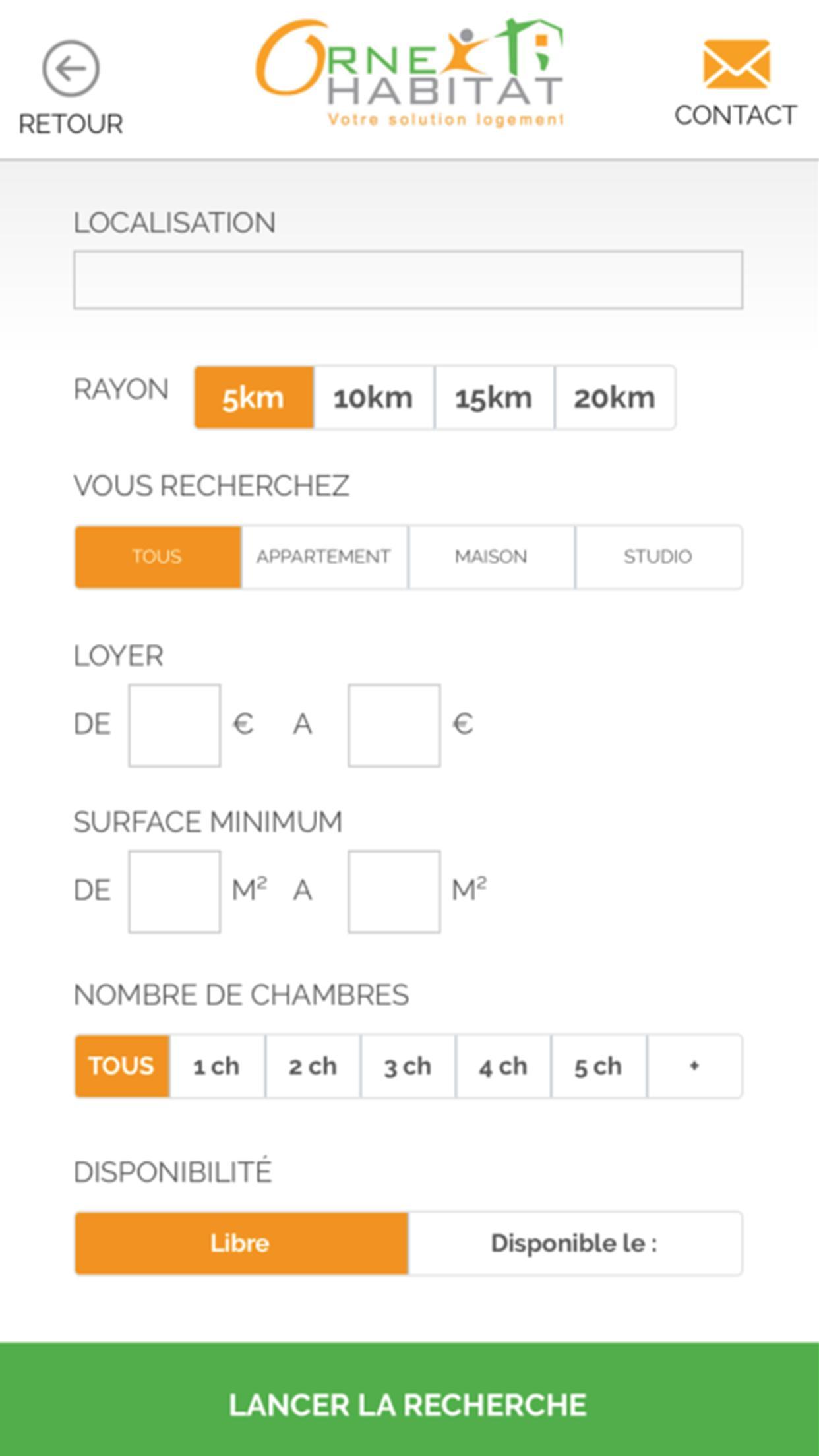
Task: Select 2 ch bedrooms option
Action: click(x=313, y=1066)
